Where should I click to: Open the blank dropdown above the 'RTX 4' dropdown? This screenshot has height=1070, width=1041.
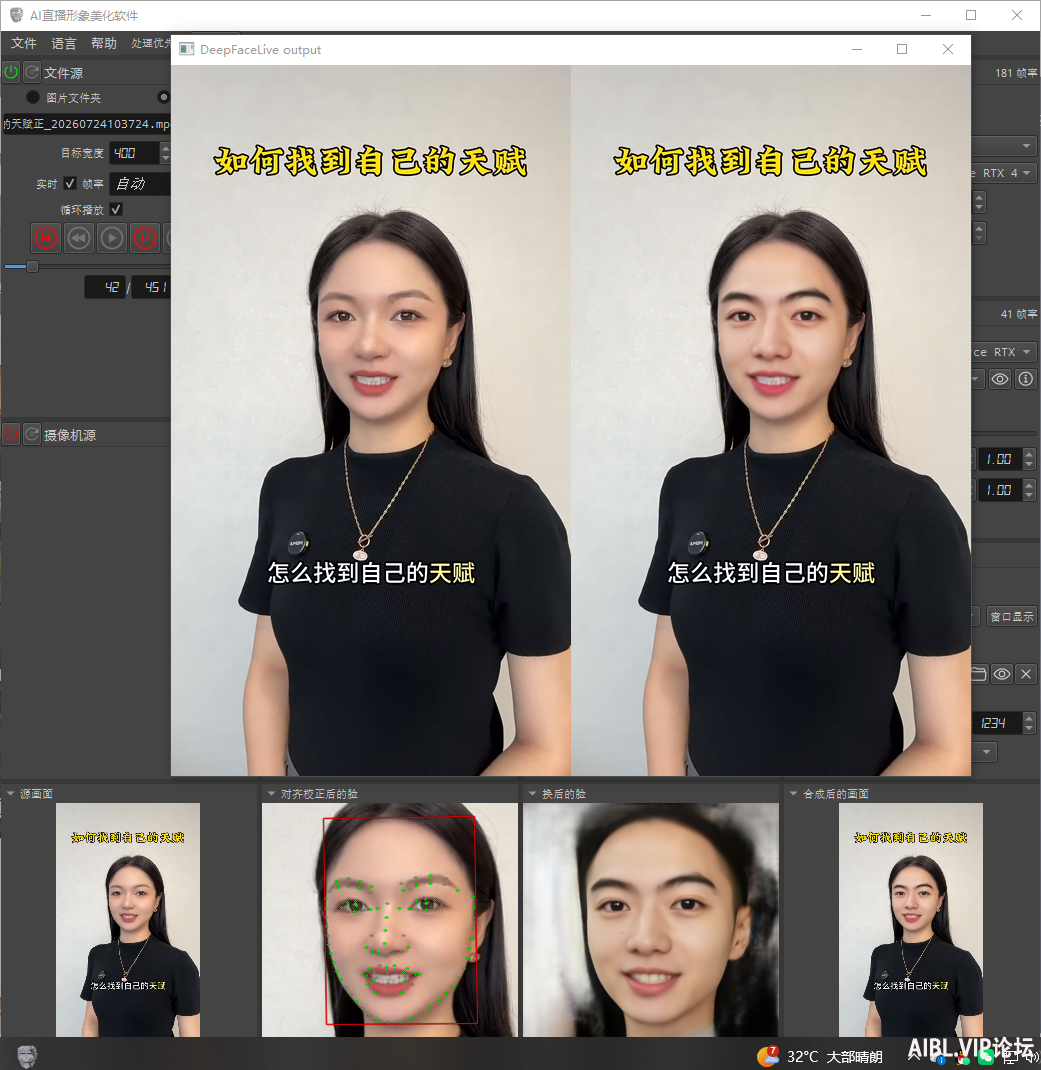coord(1004,146)
